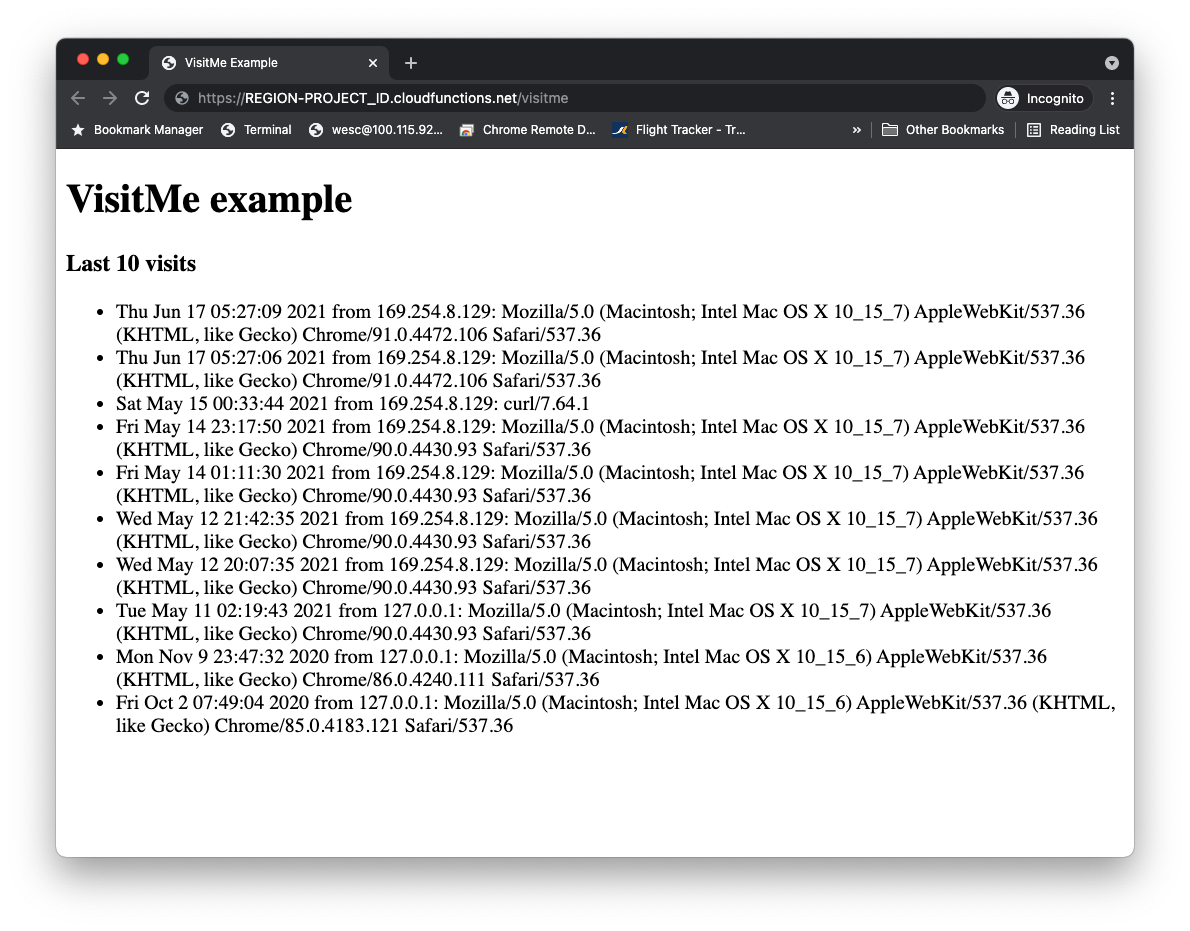The width and height of the screenshot is (1190, 931).
Task: Click the browser forward arrow
Action: (110, 98)
